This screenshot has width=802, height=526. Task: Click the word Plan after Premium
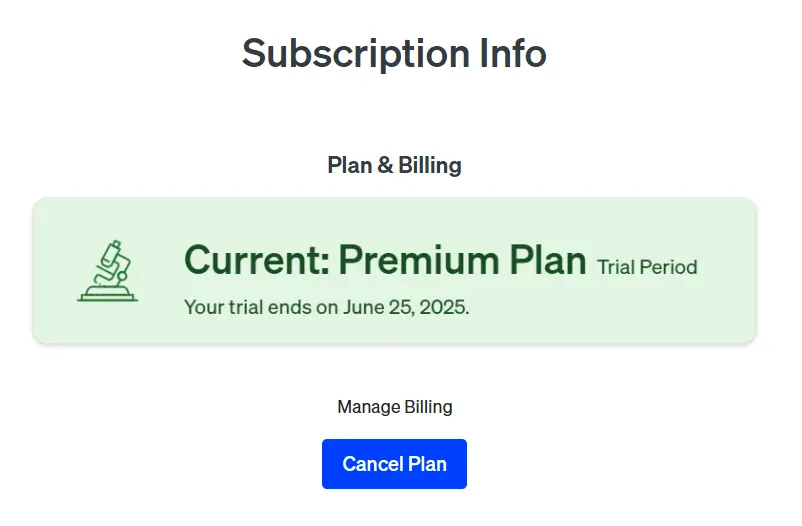tap(548, 259)
